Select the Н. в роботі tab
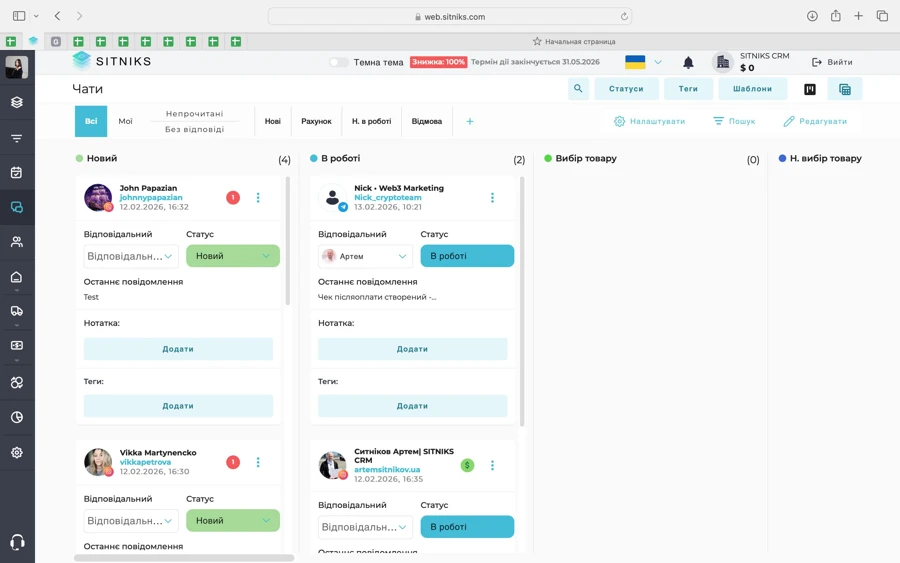Viewport: 900px width, 563px height. (x=371, y=121)
